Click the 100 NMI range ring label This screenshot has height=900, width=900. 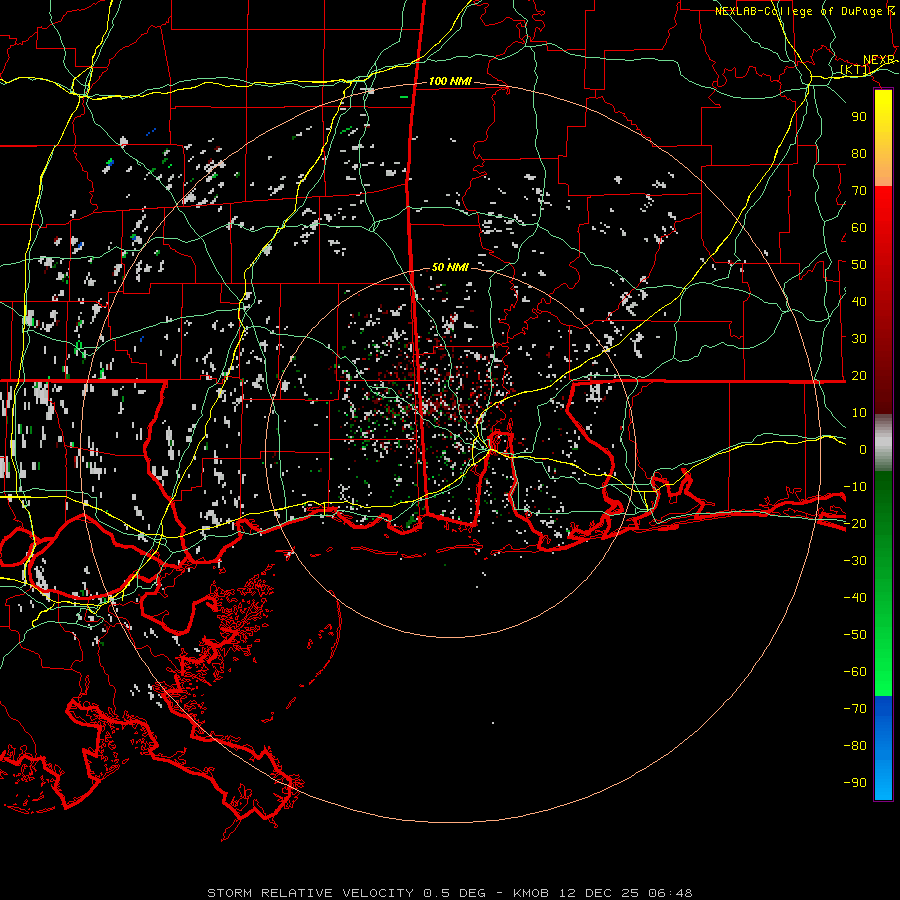(x=450, y=82)
